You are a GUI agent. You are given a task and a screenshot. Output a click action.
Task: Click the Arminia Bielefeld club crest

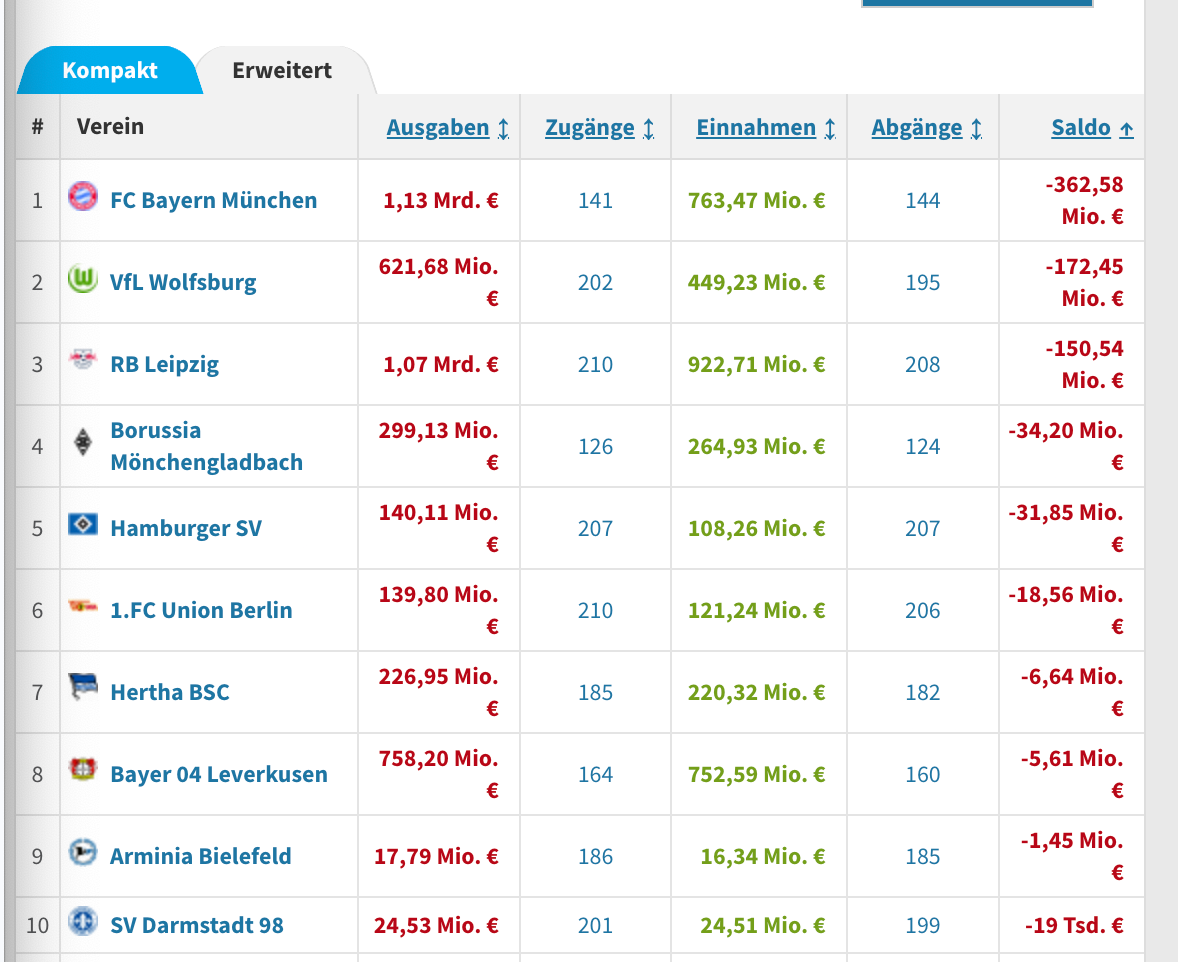(82, 852)
